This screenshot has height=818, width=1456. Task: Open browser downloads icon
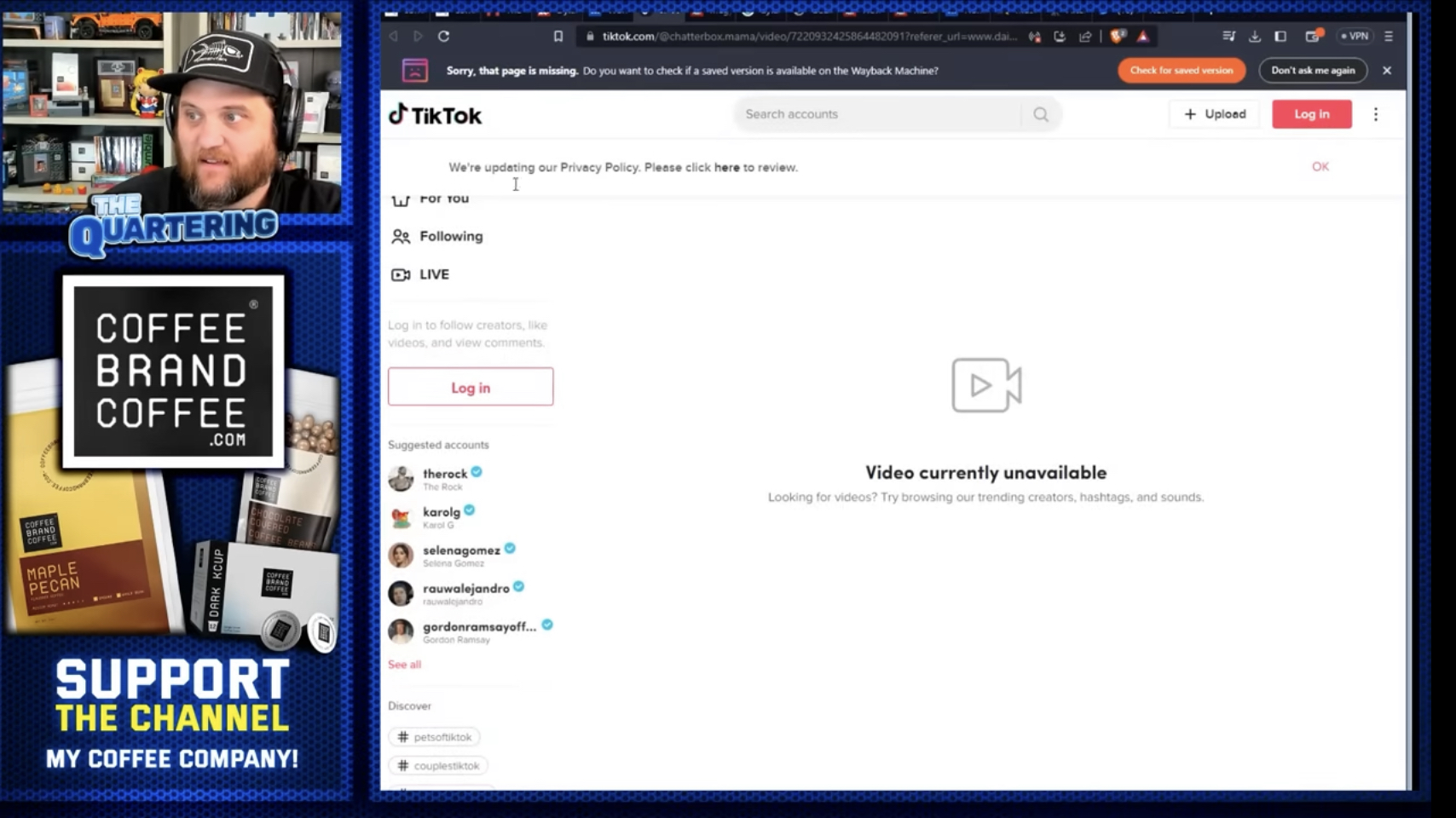[1255, 37]
